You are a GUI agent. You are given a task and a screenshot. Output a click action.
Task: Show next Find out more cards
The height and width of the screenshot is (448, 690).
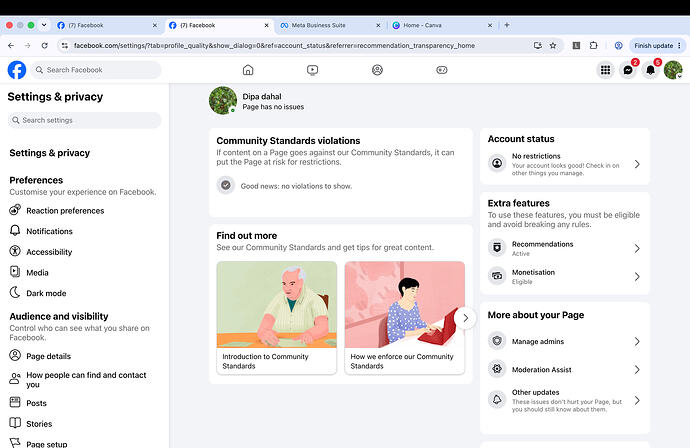click(x=466, y=318)
